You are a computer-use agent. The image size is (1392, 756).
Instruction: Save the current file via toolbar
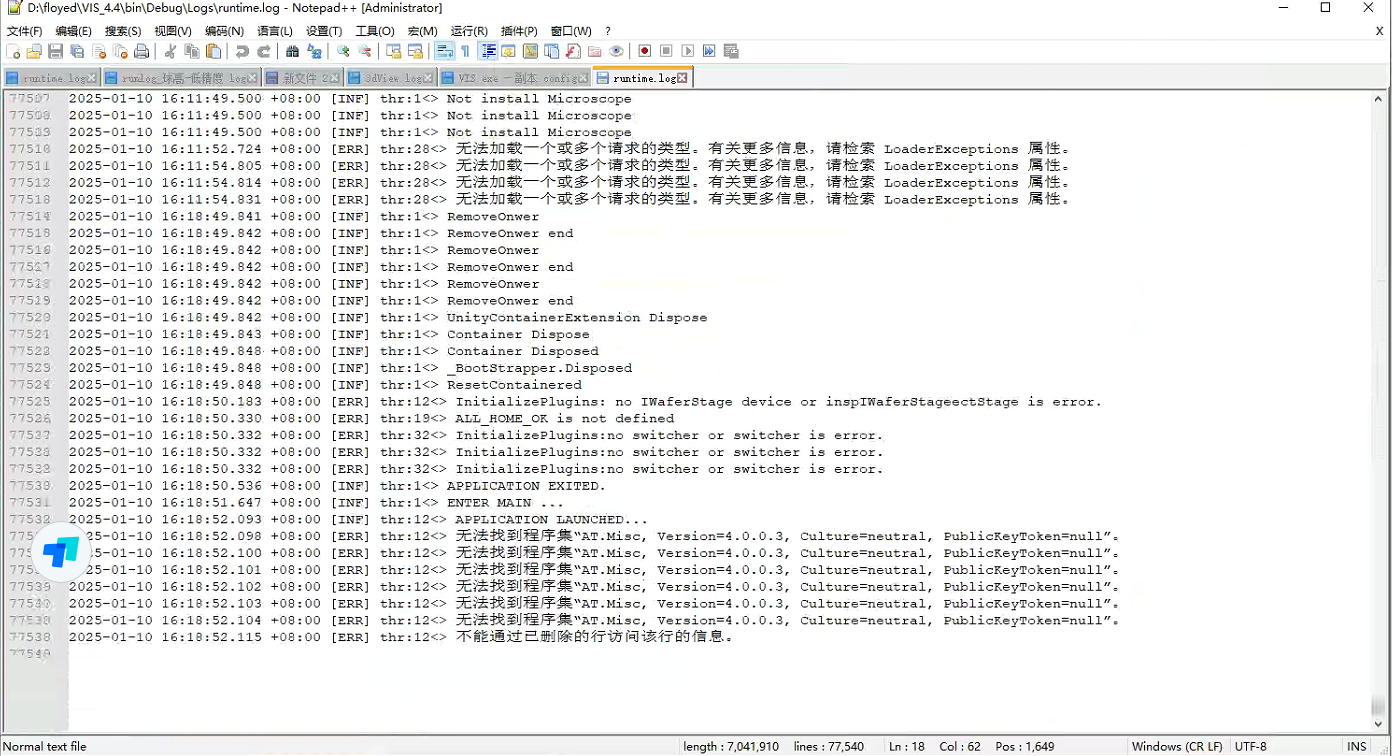[x=55, y=51]
